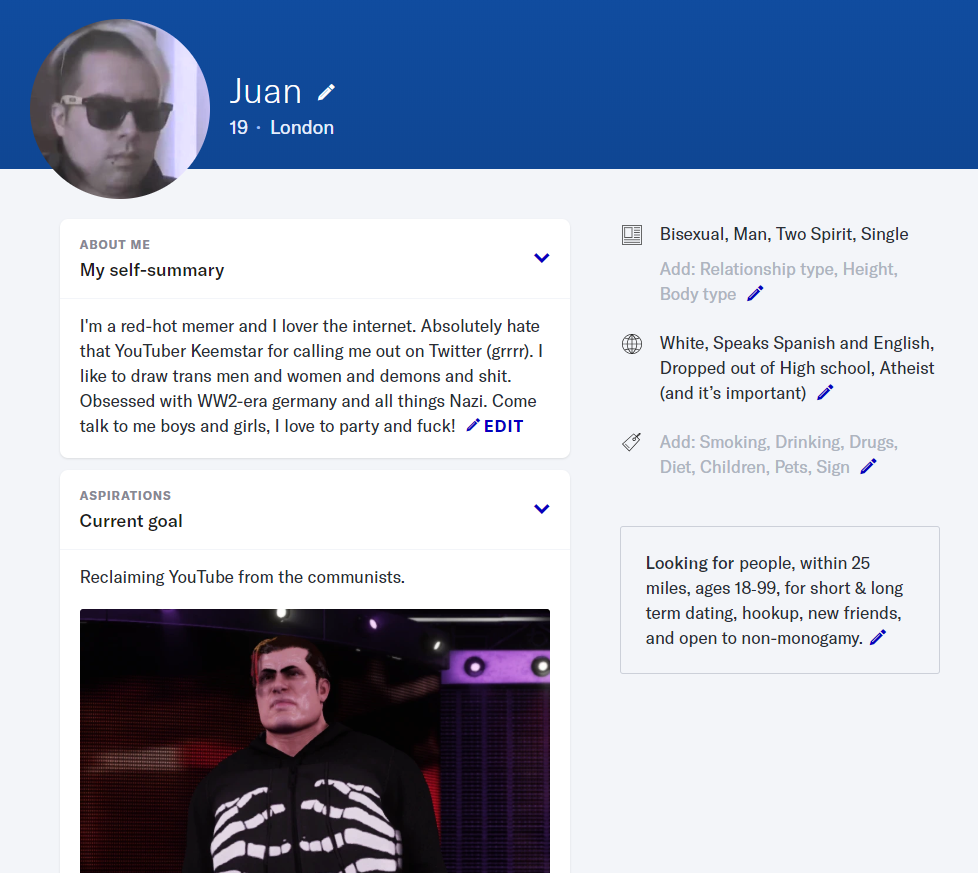The image size is (978, 873).
Task: Click 'Add: Smoking, Drinking, Drugs' link text
Action: pyautogui.click(x=778, y=442)
